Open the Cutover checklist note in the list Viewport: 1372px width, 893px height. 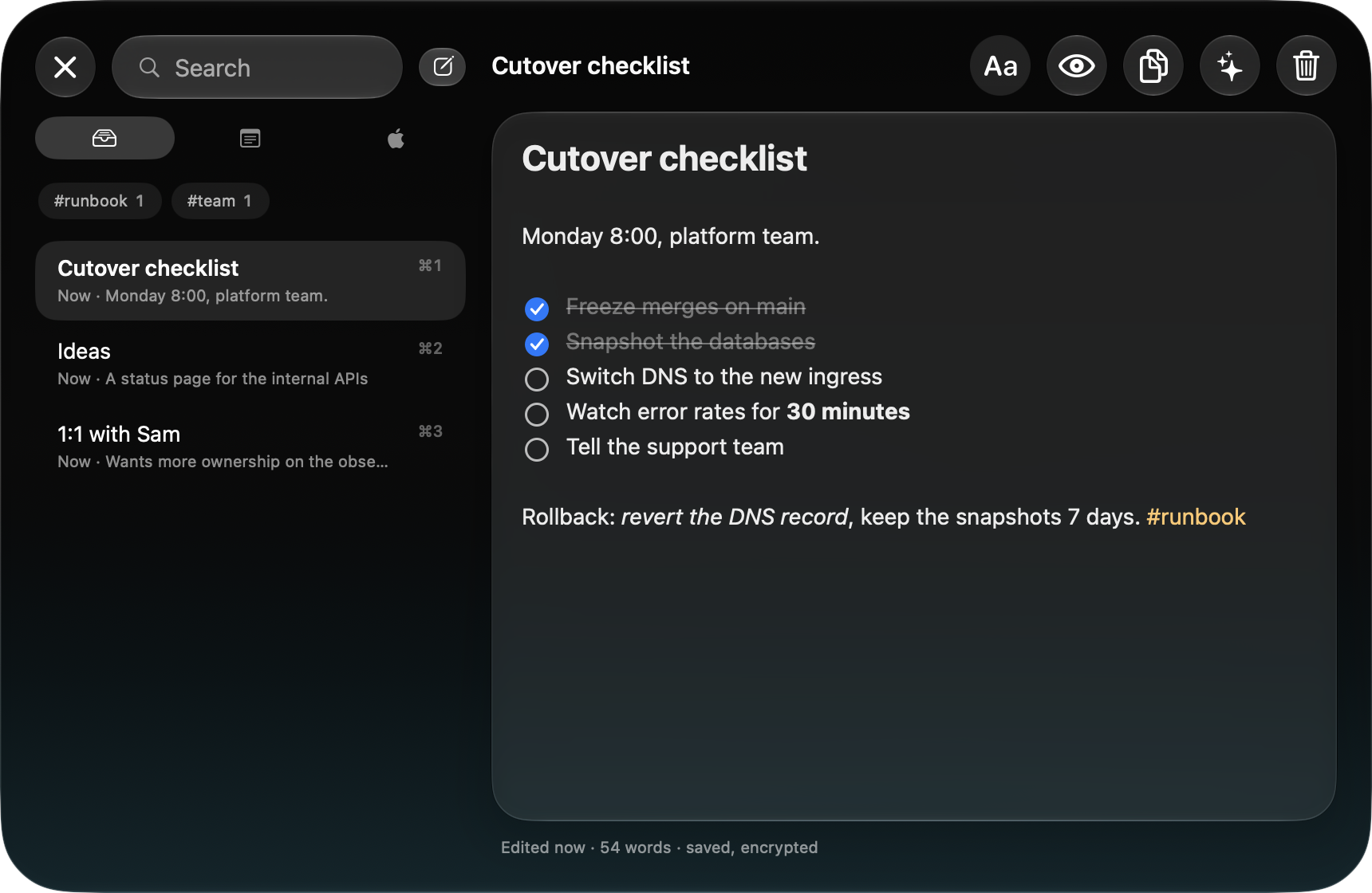pyautogui.click(x=250, y=281)
